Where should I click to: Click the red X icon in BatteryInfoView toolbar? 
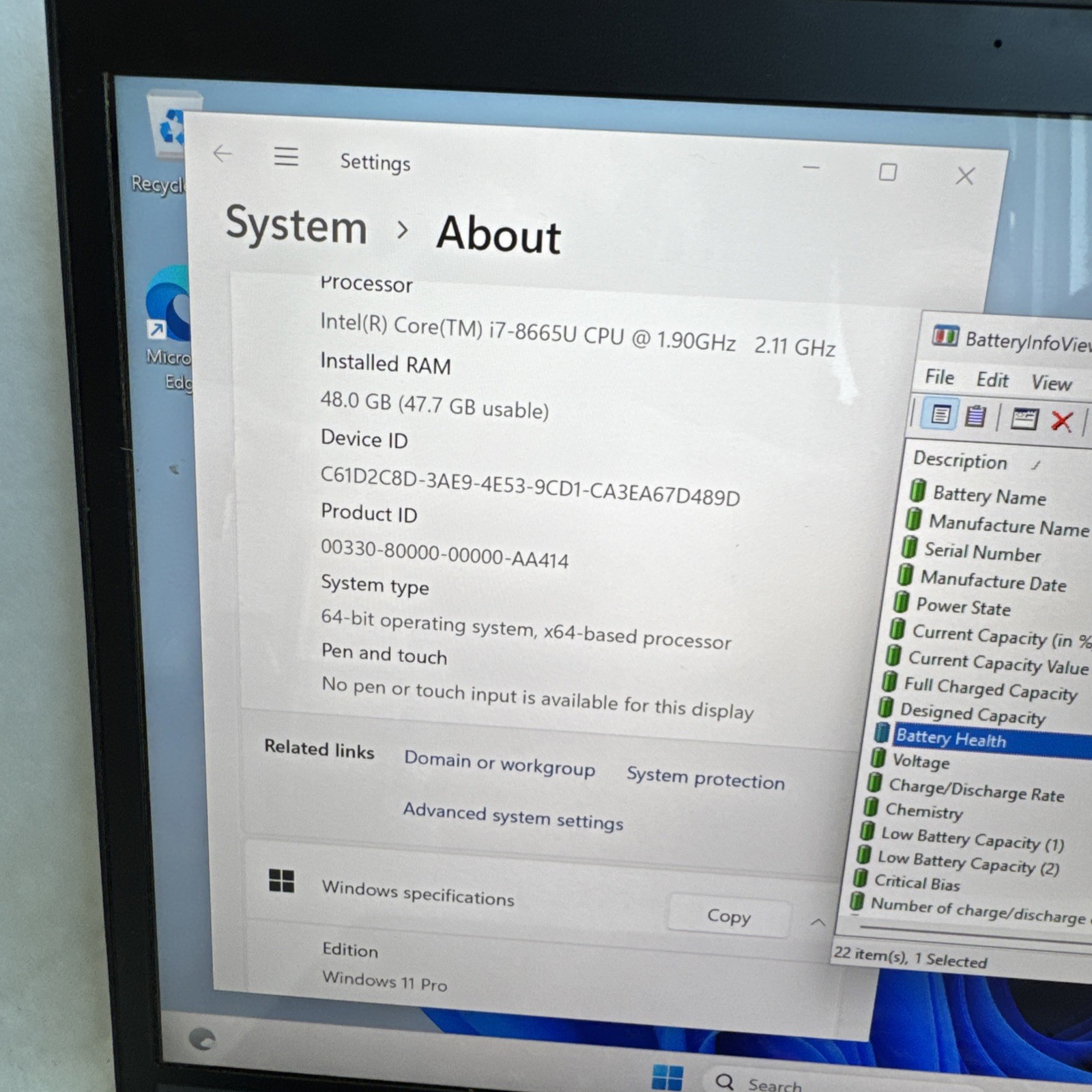pyautogui.click(x=1061, y=420)
